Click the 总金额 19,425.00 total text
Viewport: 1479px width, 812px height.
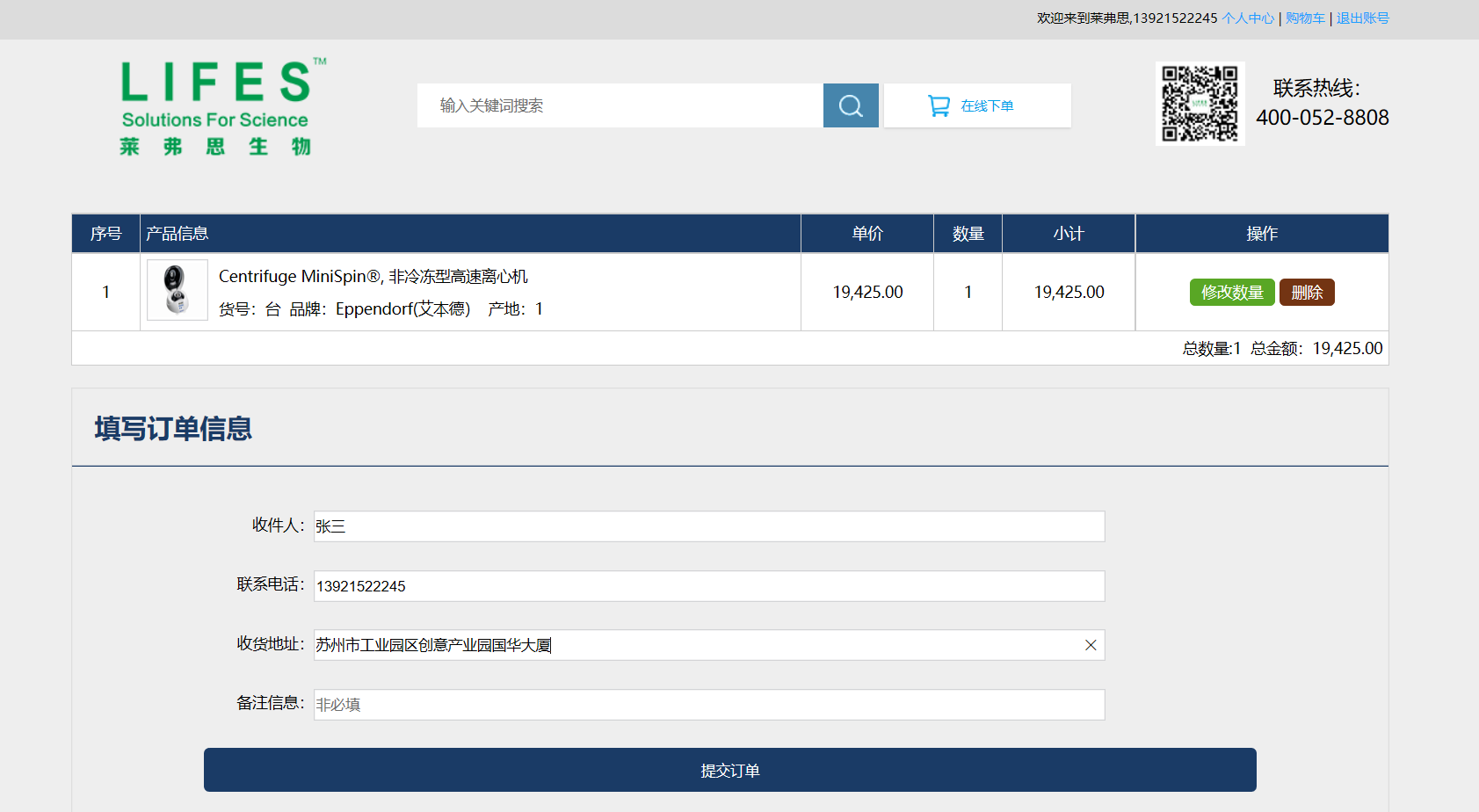click(1316, 349)
